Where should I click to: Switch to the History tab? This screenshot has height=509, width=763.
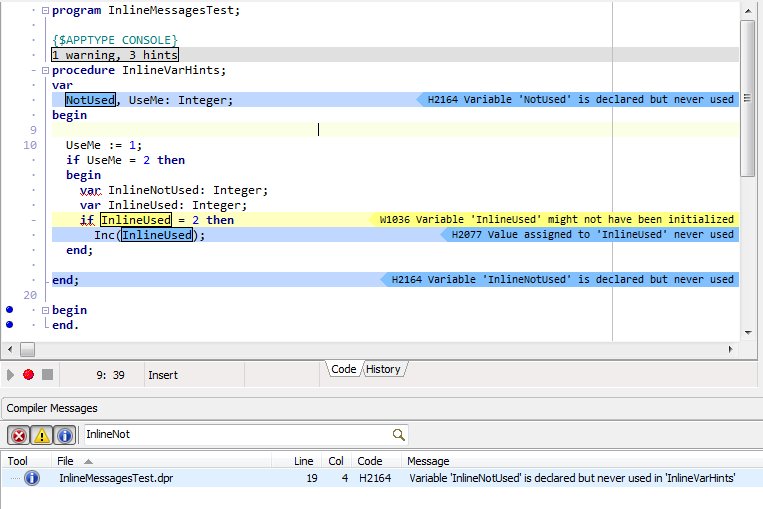pyautogui.click(x=383, y=369)
